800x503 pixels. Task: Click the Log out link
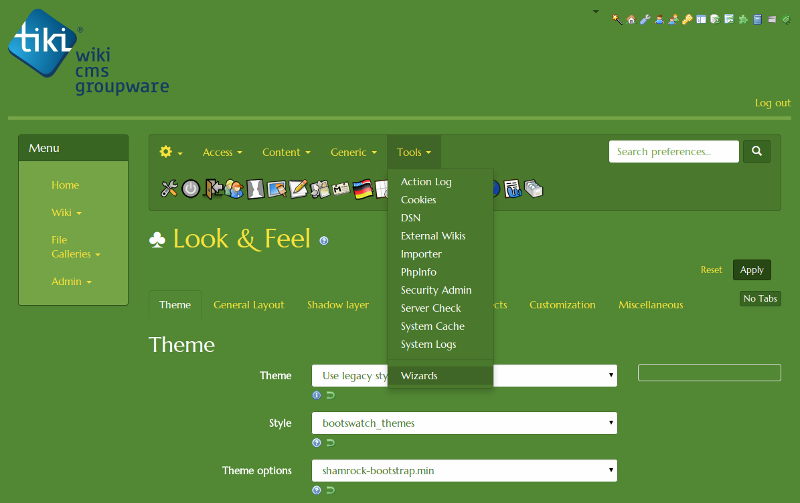pos(772,103)
